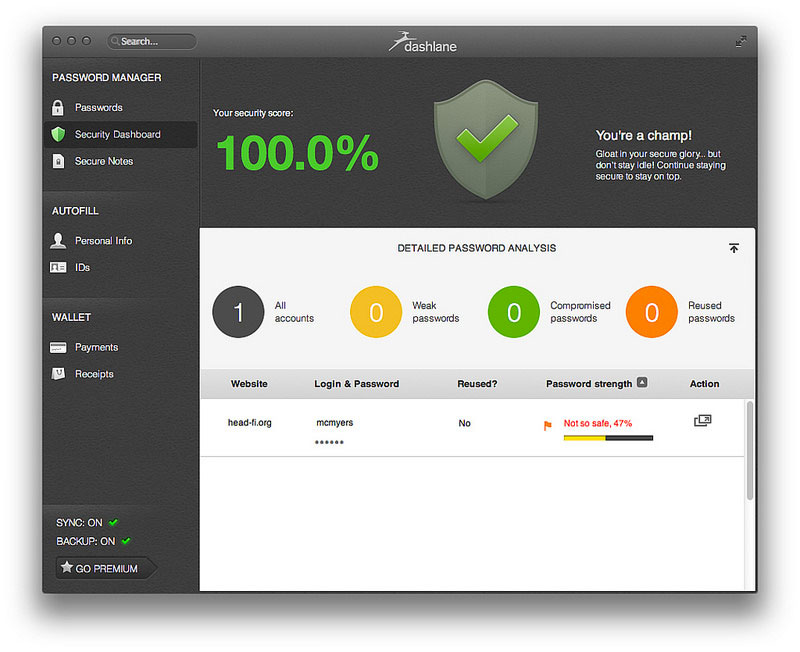Screen dimensions: 800x652
Task: Click the minimize window button
Action: [x=71, y=41]
